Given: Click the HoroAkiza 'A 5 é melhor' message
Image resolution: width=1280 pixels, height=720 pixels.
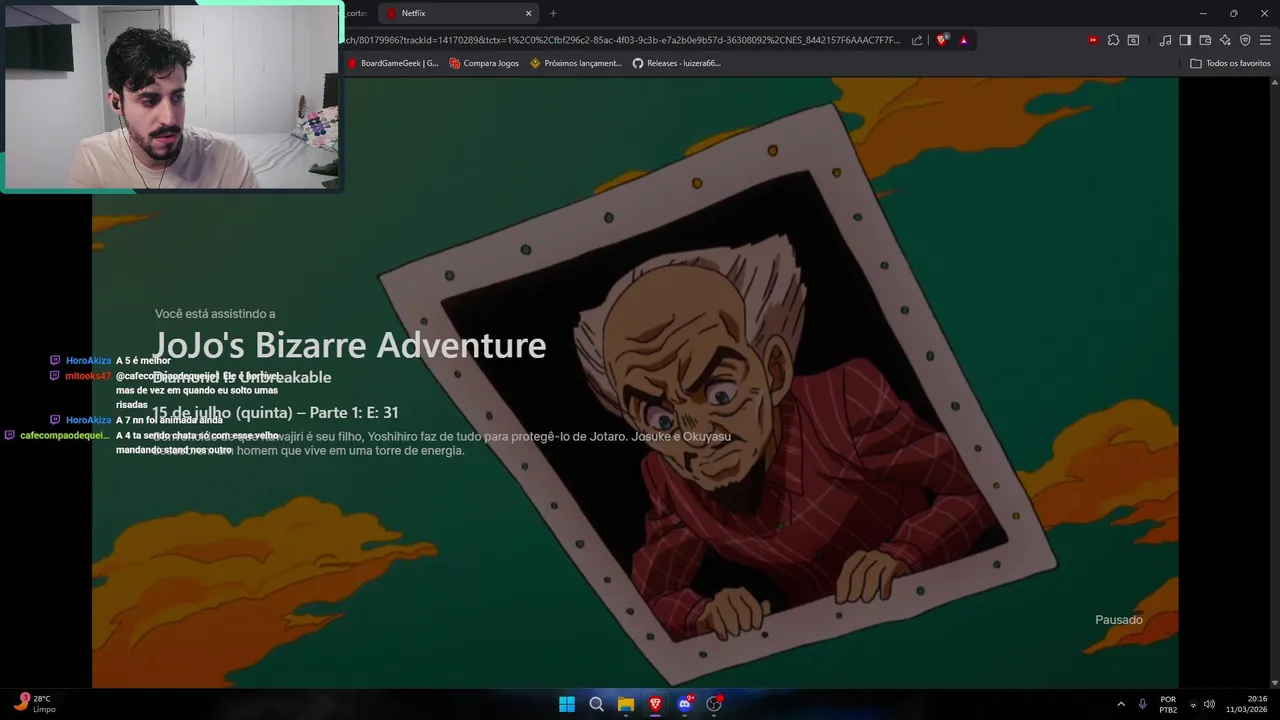Looking at the screenshot, I should point(143,360).
